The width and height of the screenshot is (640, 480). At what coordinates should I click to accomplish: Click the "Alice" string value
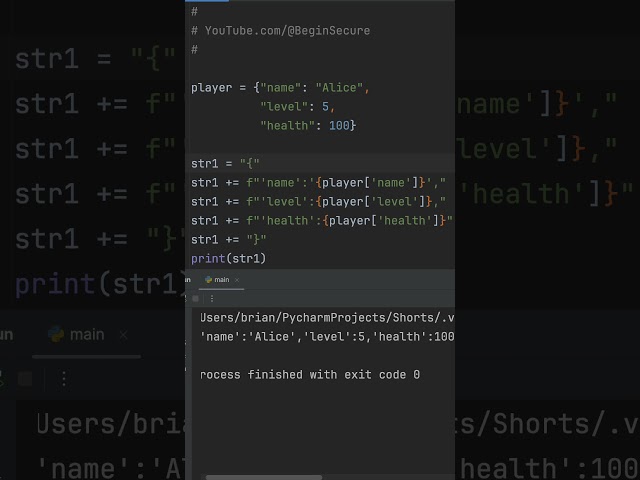(339, 88)
